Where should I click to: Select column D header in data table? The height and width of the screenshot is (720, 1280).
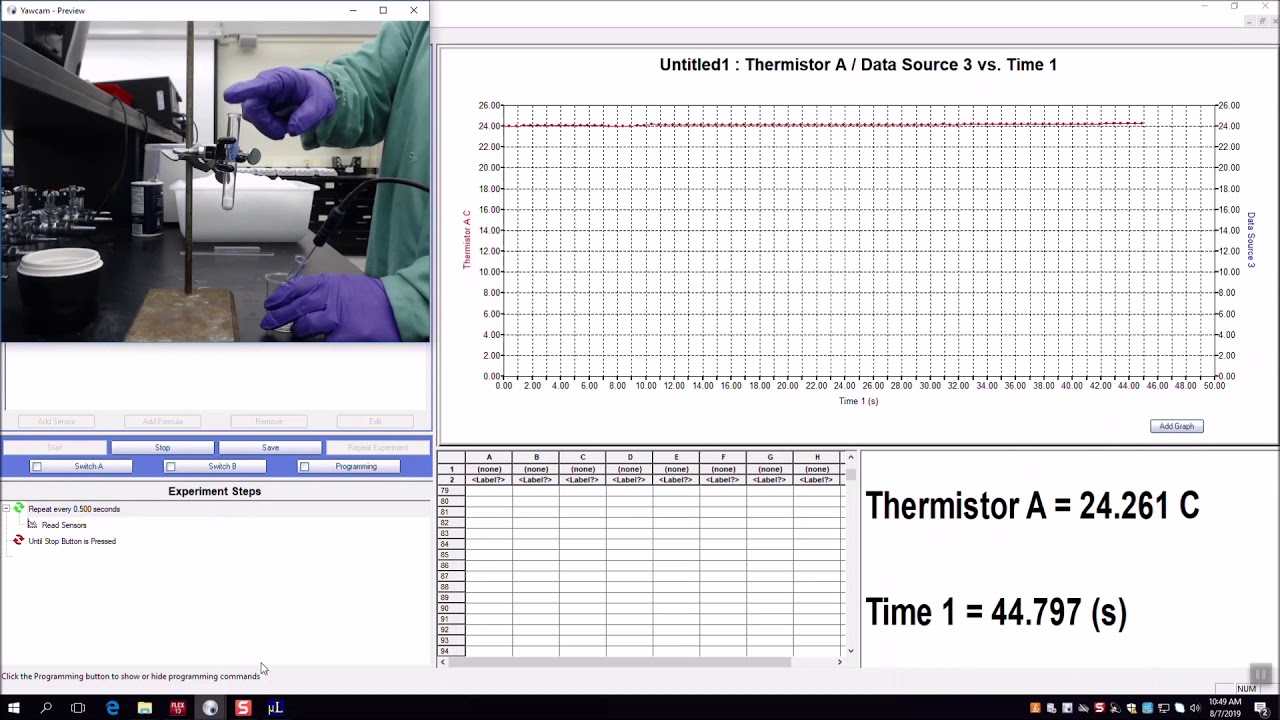click(x=630, y=457)
